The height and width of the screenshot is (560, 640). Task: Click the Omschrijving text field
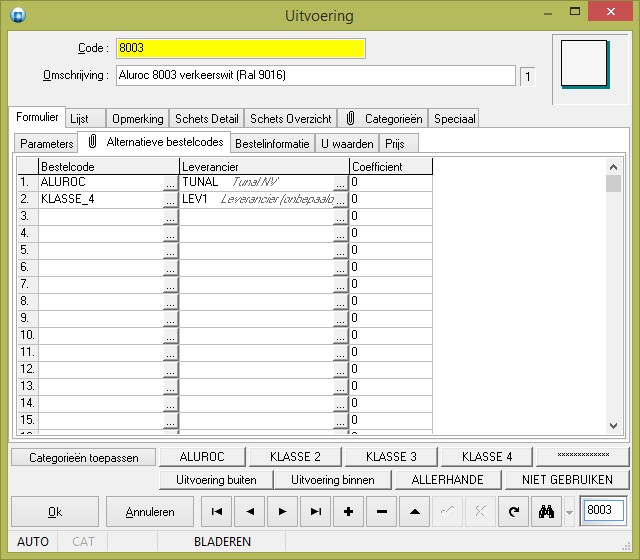[316, 76]
